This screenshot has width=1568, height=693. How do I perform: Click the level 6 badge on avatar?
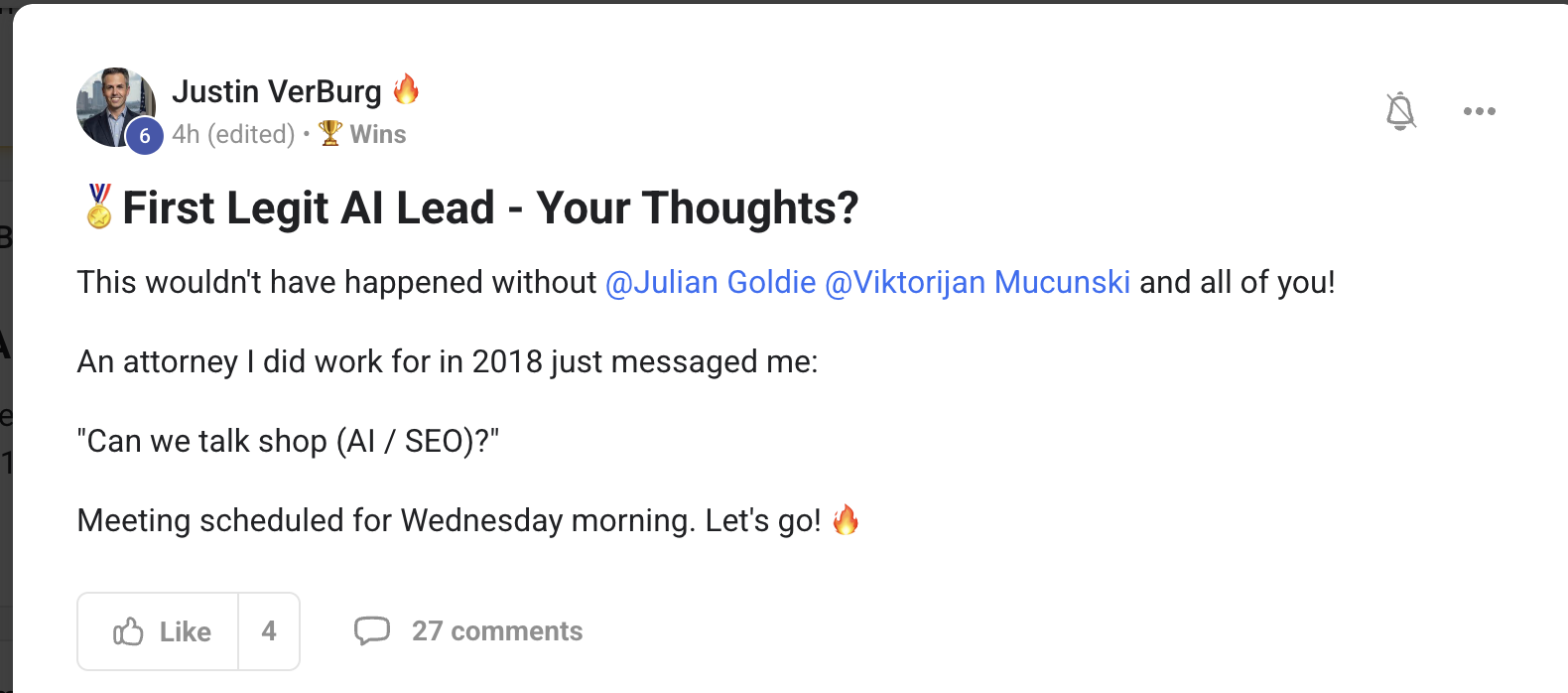pos(145,136)
